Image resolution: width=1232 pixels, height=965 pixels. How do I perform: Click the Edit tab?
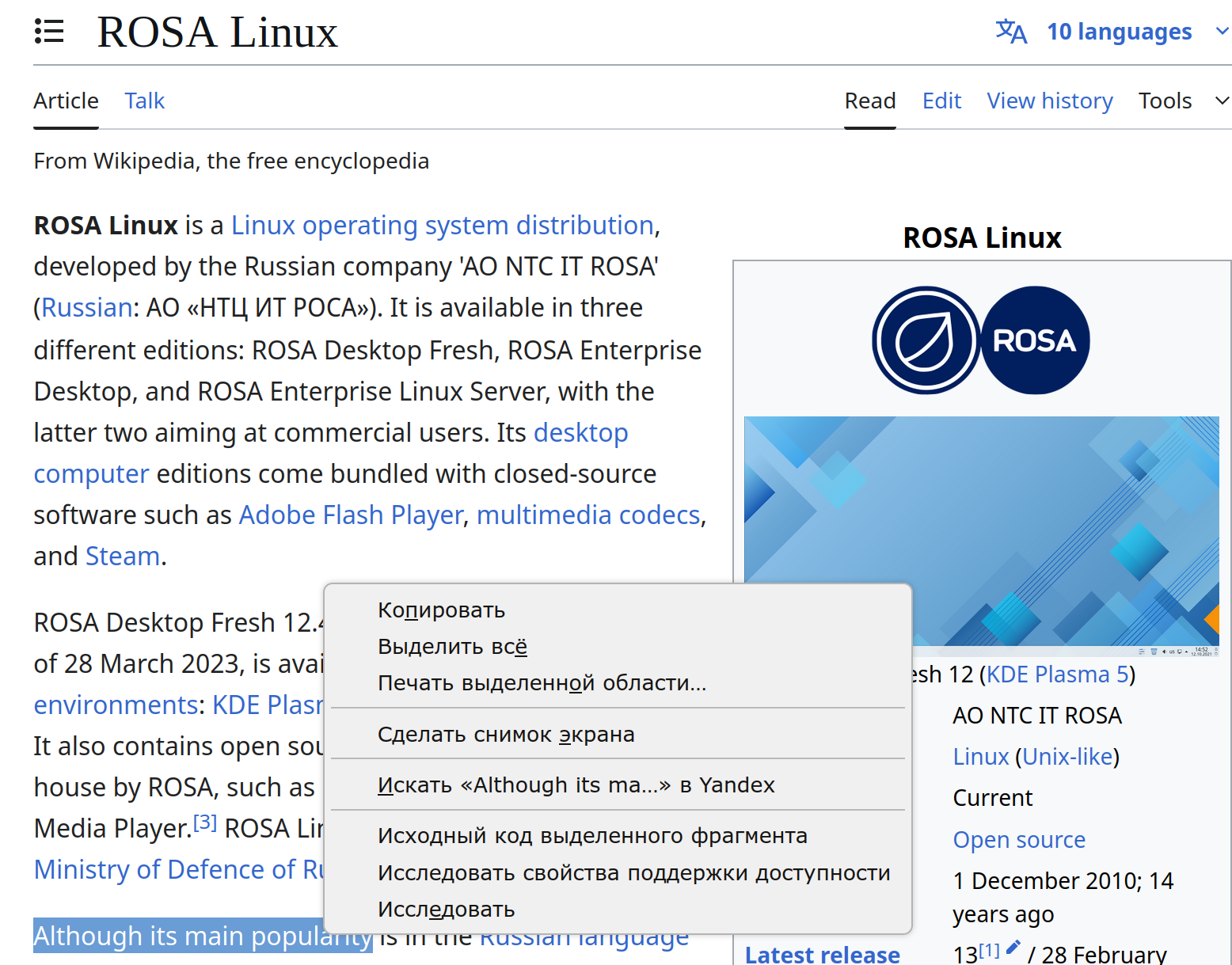pyautogui.click(x=941, y=101)
